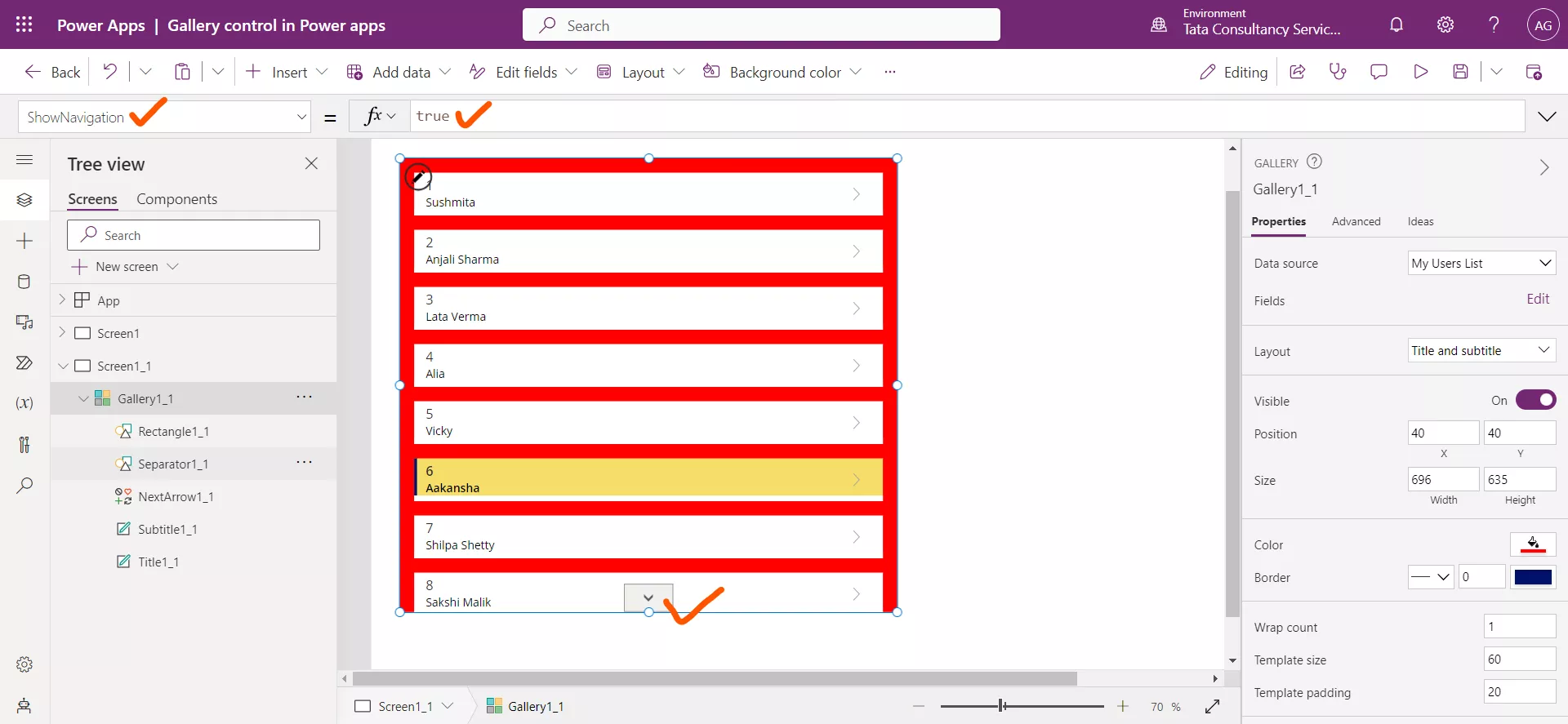Open the Insert plus icon in left rail
The image size is (1568, 724).
tap(24, 241)
